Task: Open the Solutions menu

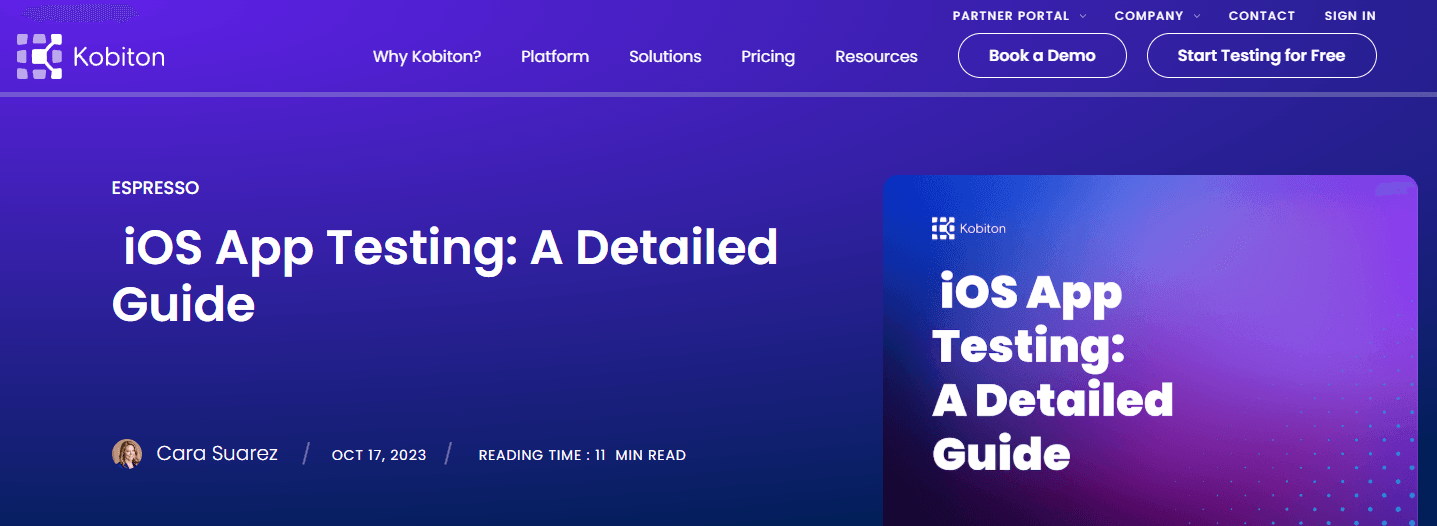Action: [x=665, y=57]
